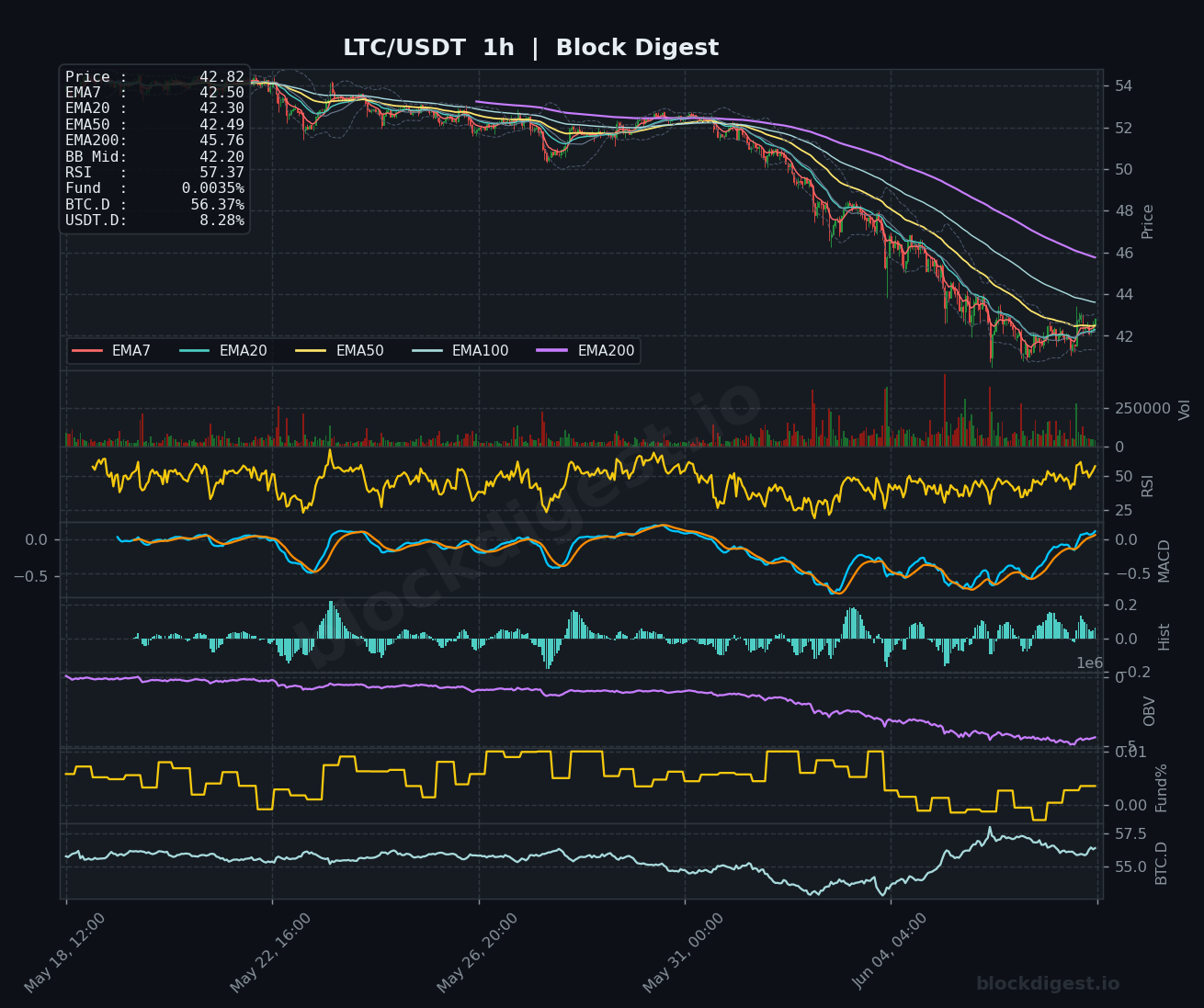Click the May 31, 00:00 date label
Screen dimensions: 1204x1008
(x=683, y=952)
